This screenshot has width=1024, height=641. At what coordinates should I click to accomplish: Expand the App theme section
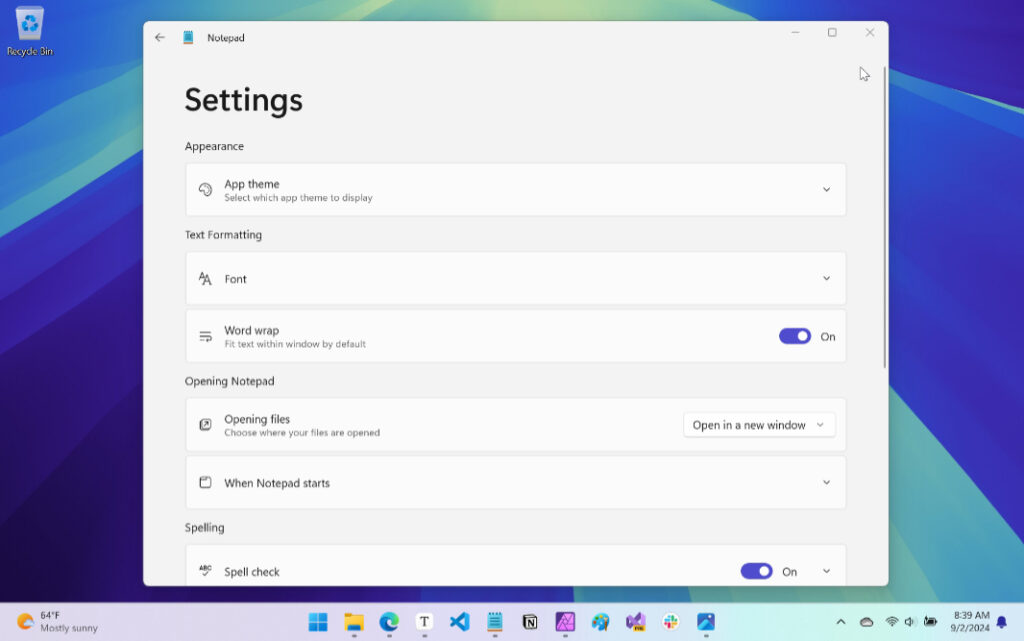pyautogui.click(x=826, y=189)
